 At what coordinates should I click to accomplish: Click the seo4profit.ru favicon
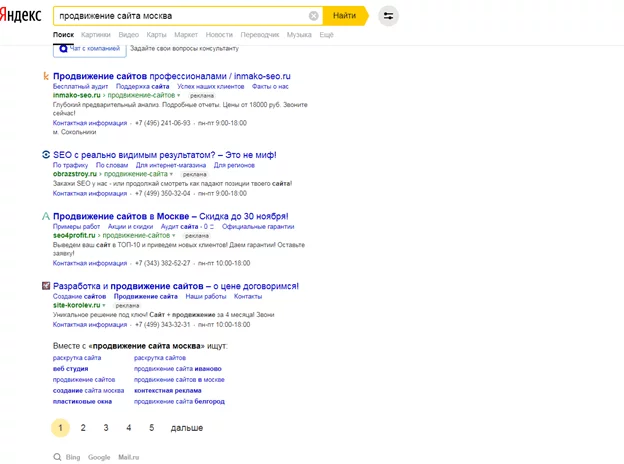click(x=46, y=216)
